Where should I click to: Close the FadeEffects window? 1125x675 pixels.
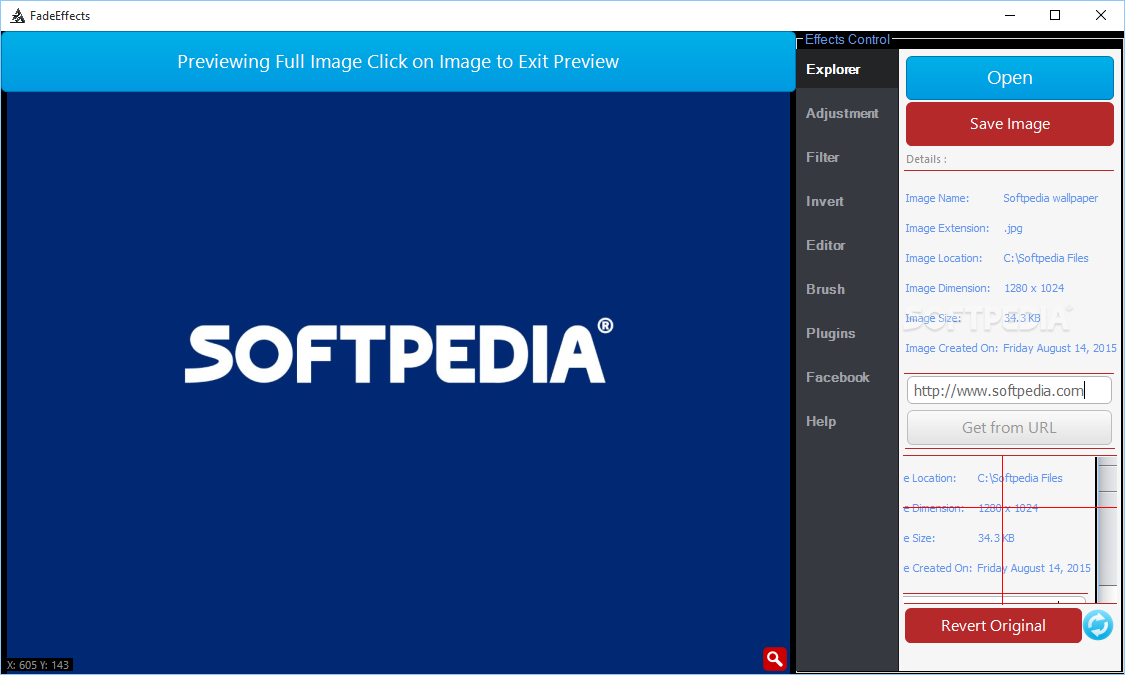pyautogui.click(x=1101, y=15)
